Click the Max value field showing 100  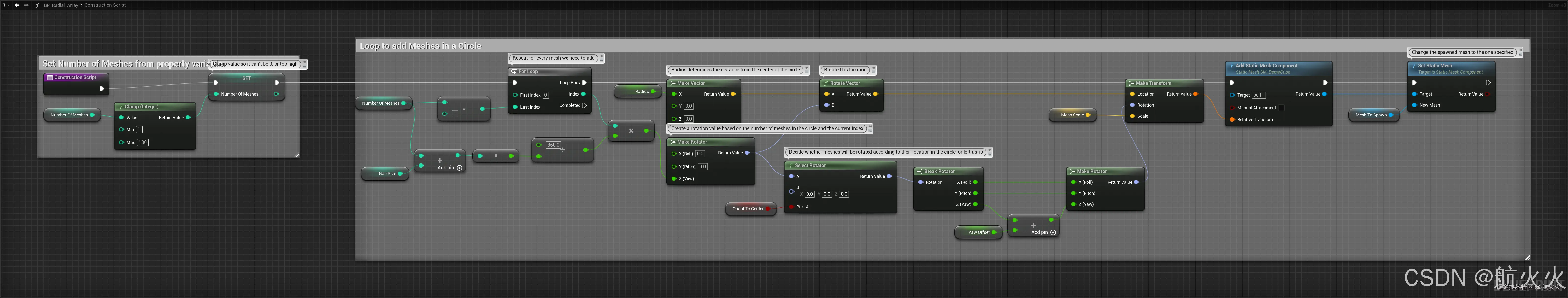[x=143, y=142]
